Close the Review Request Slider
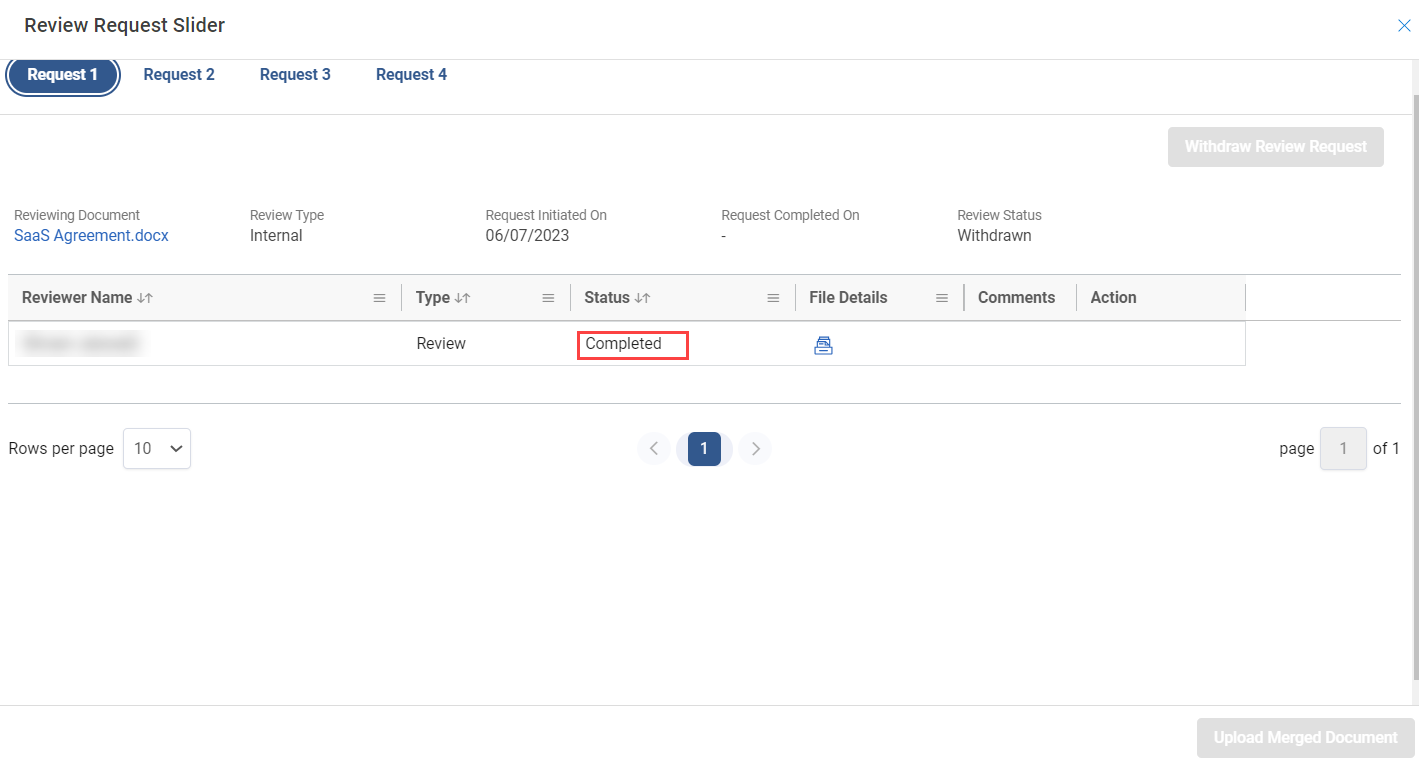This screenshot has height=763, width=1419. [1404, 26]
